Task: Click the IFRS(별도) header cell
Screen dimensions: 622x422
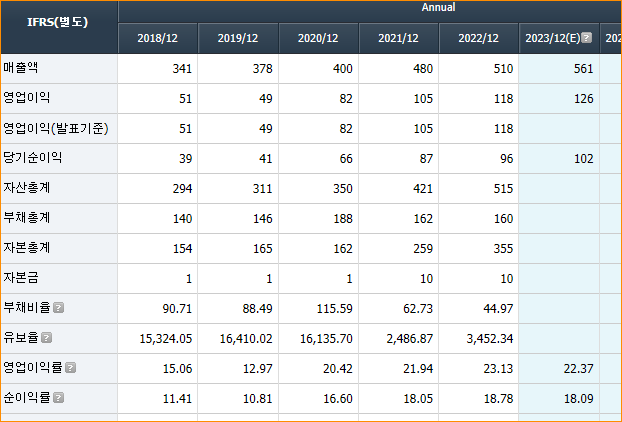Action: pyautogui.click(x=58, y=27)
